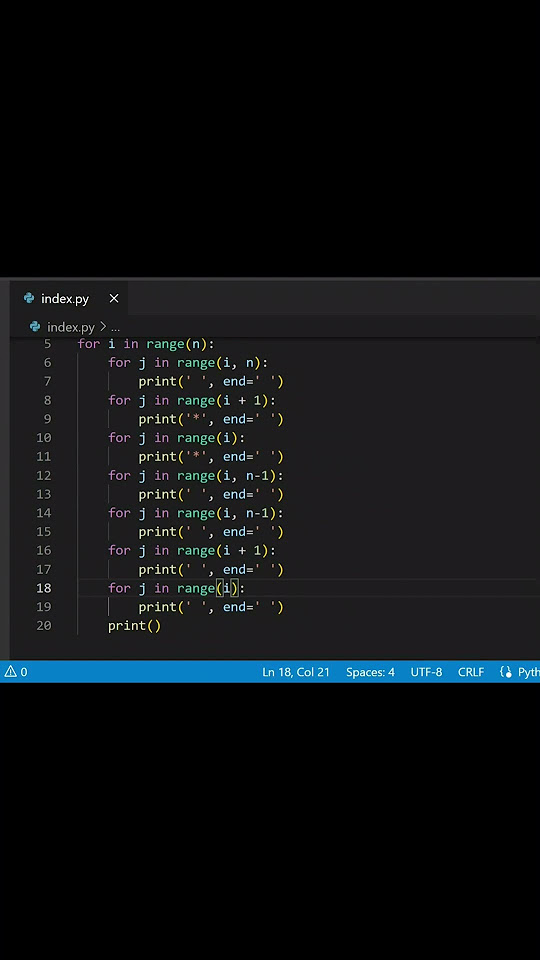The height and width of the screenshot is (960, 540).
Task: Change end of line sequence CRLF
Action: [471, 672]
